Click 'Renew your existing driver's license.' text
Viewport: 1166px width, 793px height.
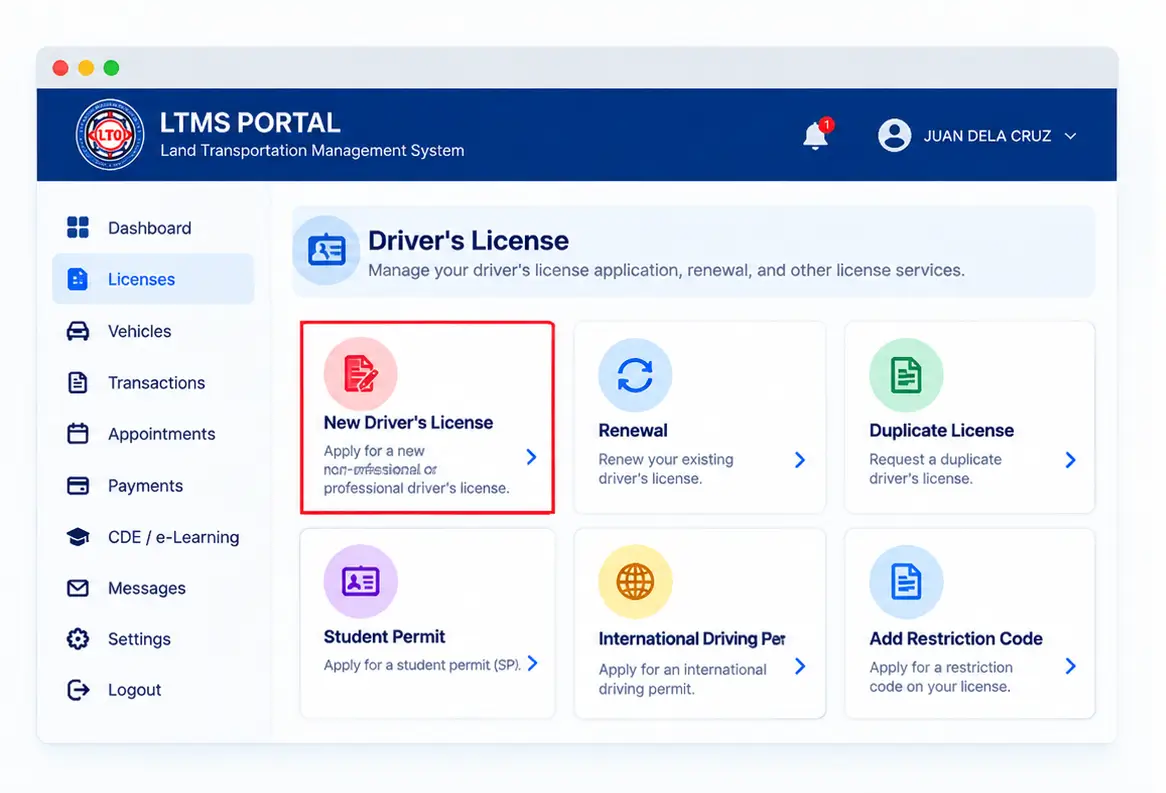pyautogui.click(x=666, y=469)
